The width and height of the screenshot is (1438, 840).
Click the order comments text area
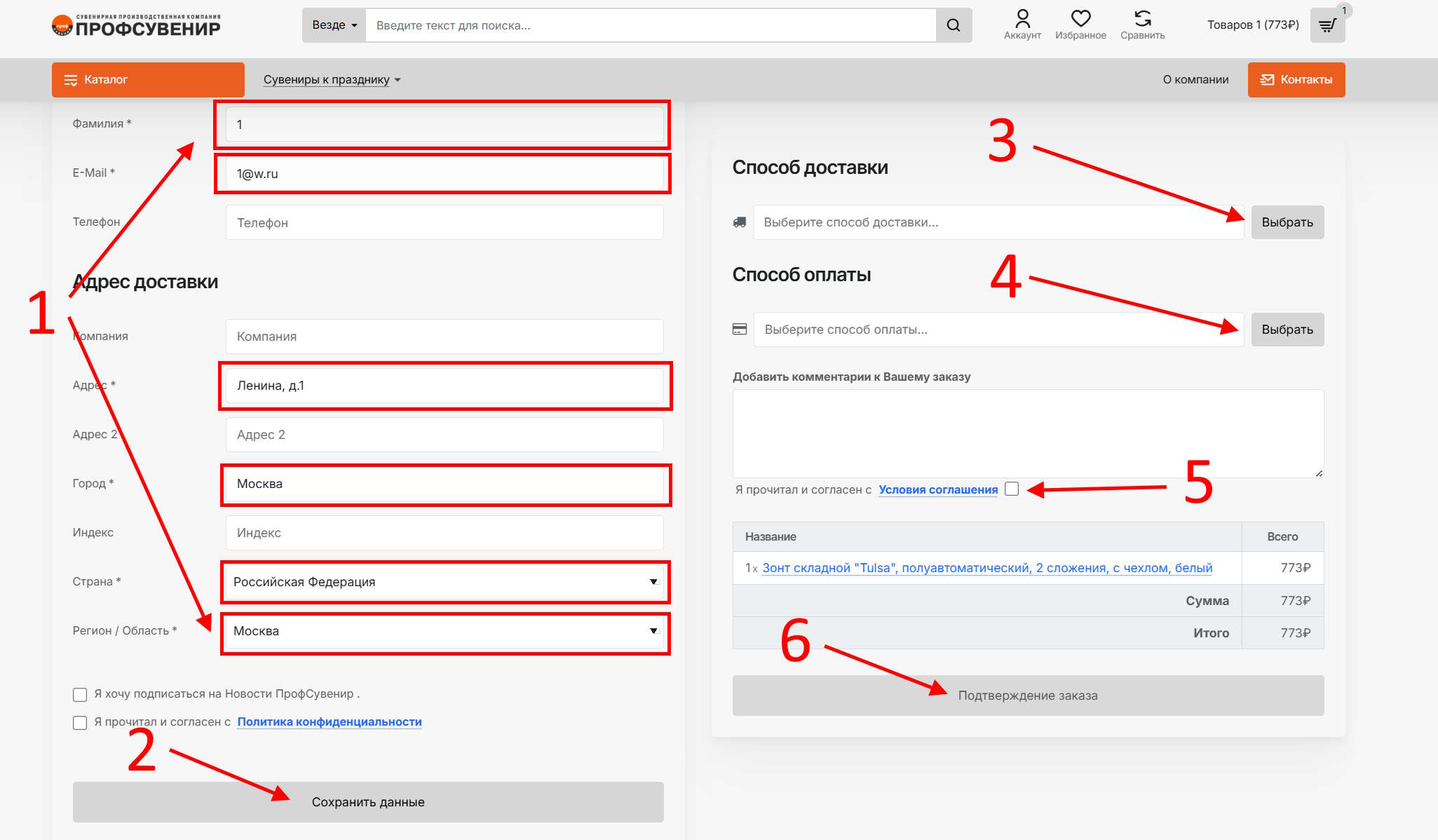point(1027,433)
